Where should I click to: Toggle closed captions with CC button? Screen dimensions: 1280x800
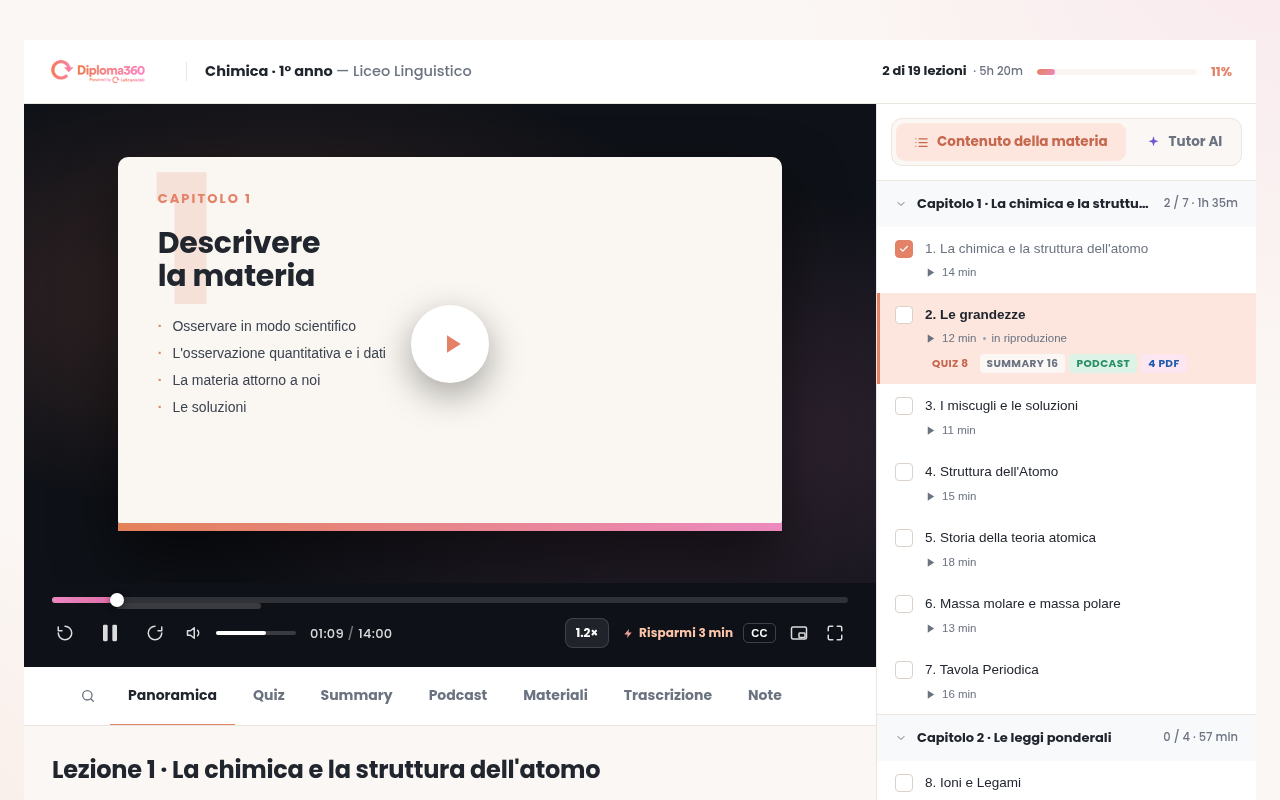coord(759,633)
